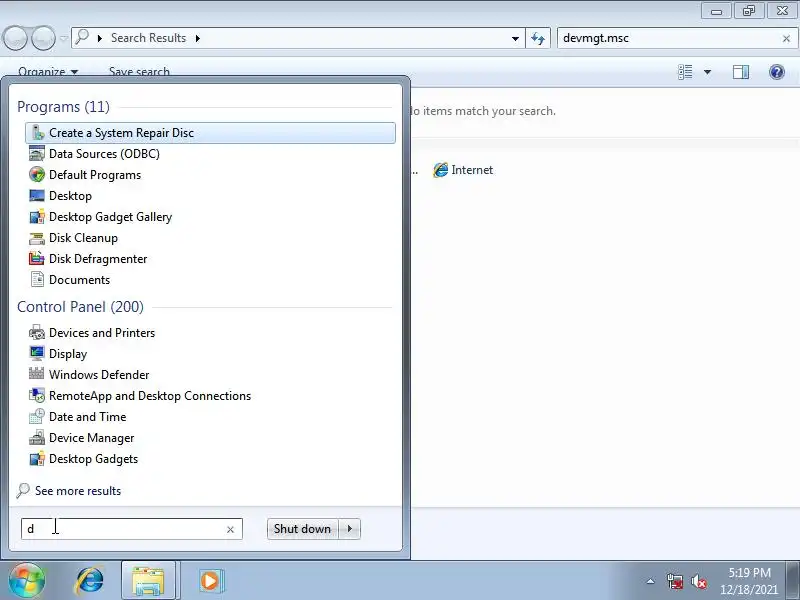Click the Show desktop strip

tap(793, 581)
